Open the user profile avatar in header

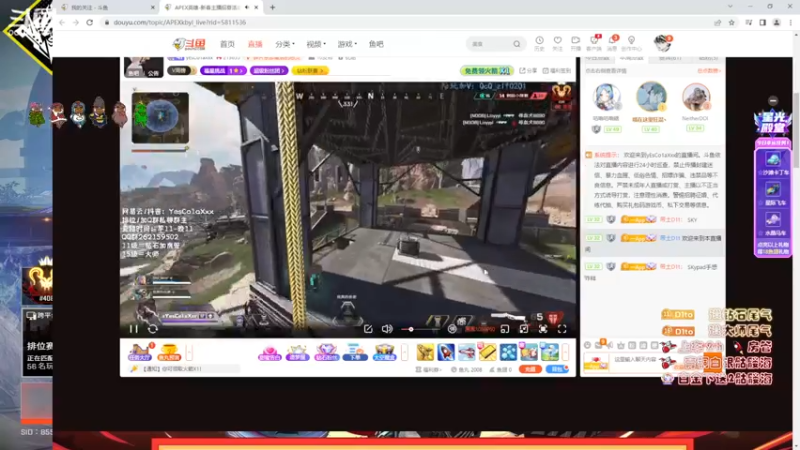[663, 44]
